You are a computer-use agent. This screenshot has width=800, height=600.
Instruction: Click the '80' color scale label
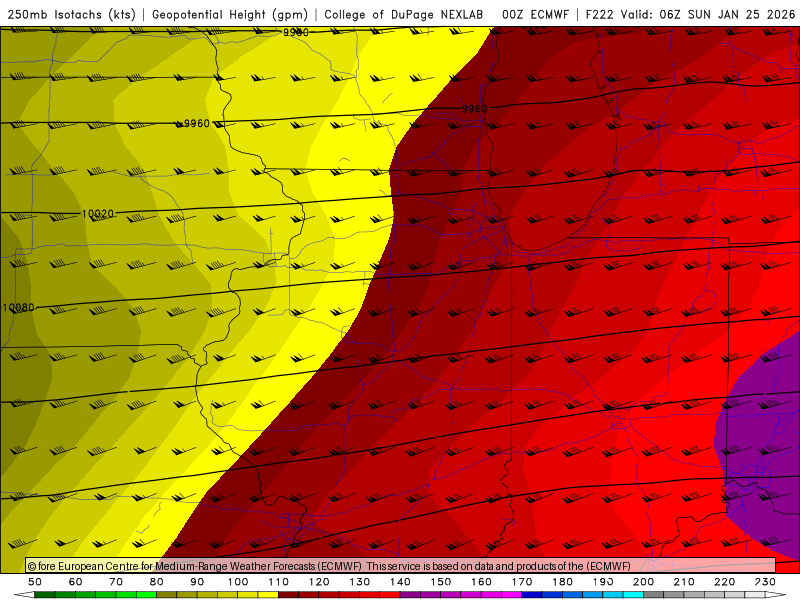point(157,582)
